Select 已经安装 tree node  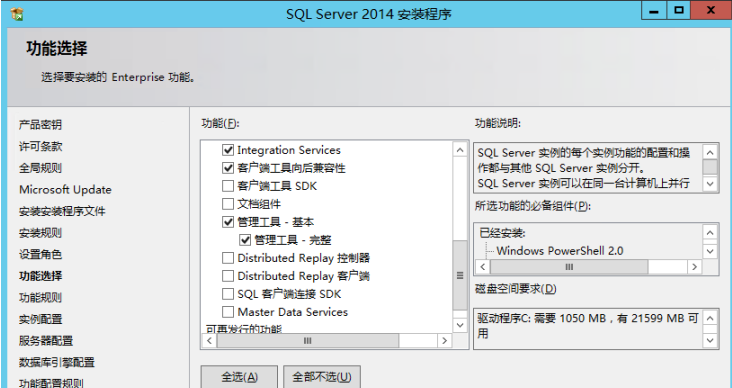pos(502,233)
